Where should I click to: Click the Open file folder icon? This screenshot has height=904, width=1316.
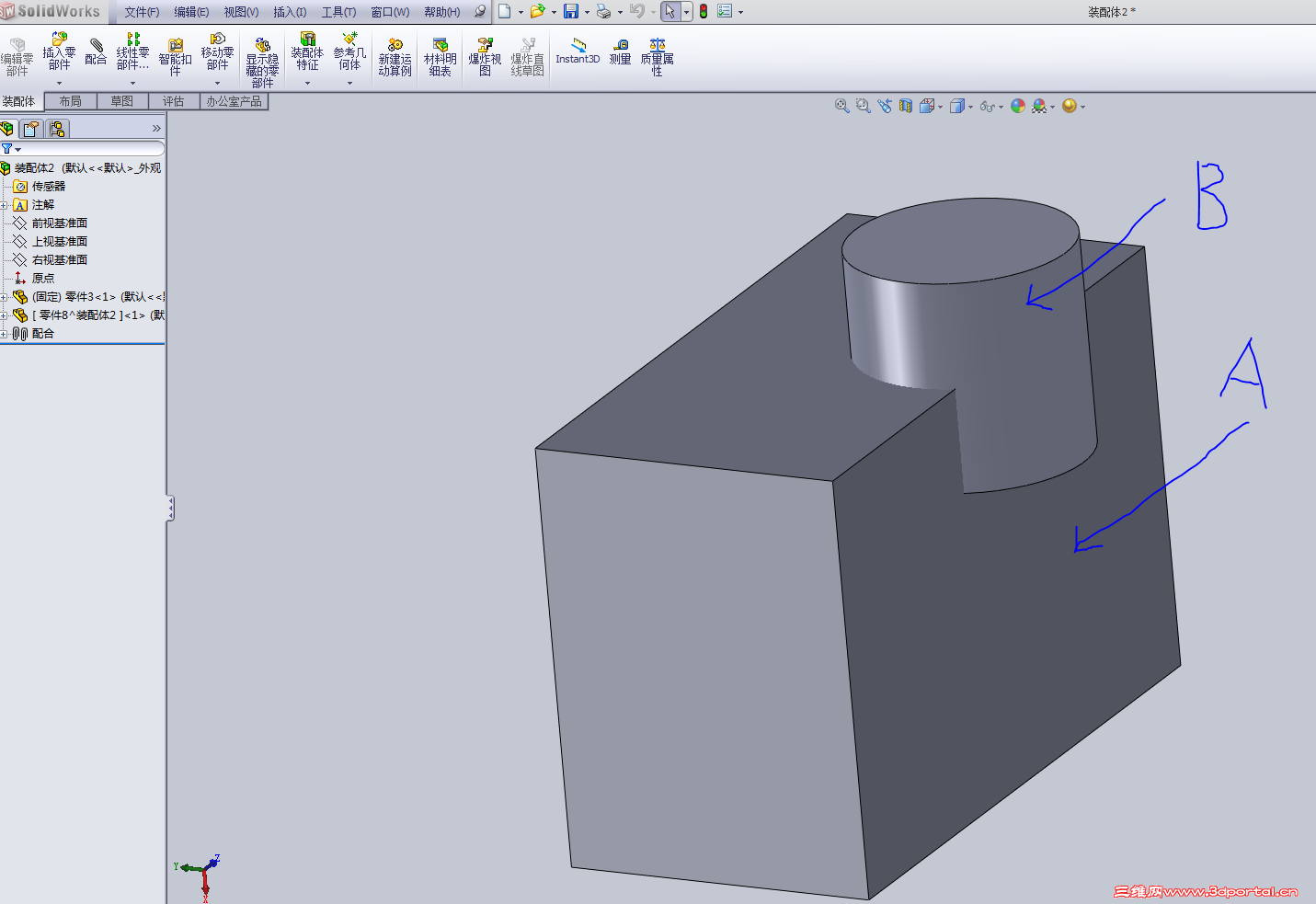point(537,11)
